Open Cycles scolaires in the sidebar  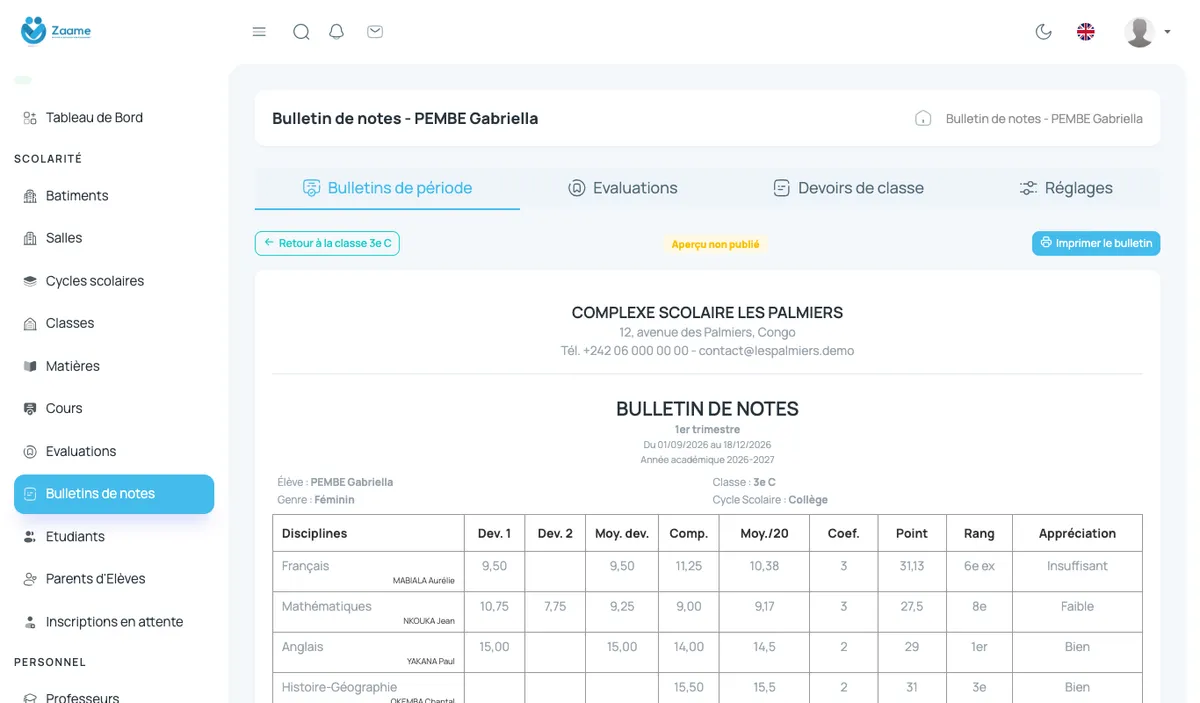114,281
